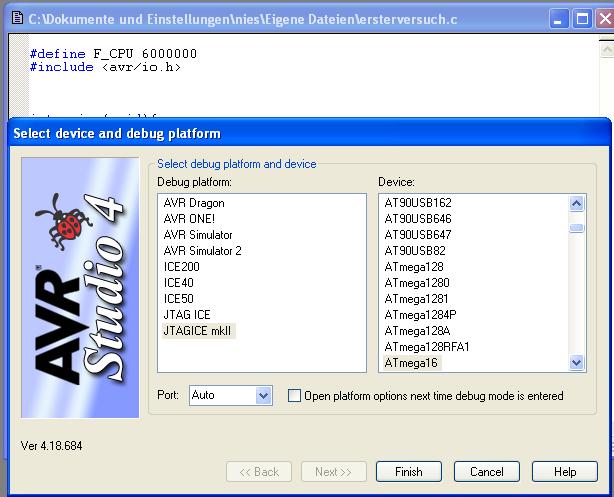This screenshot has height=497, width=614.
Task: Choose ATmega1281 device
Action: pos(416,299)
